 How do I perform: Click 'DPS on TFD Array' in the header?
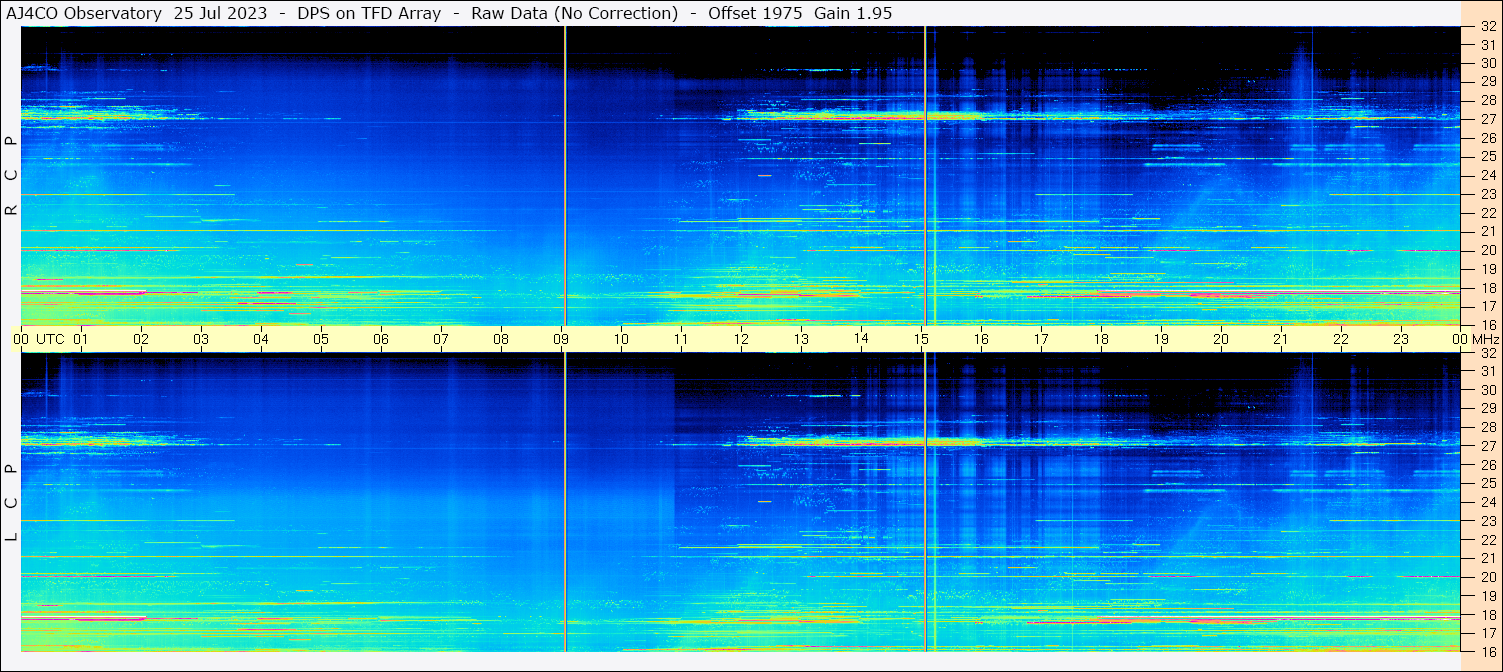[369, 13]
